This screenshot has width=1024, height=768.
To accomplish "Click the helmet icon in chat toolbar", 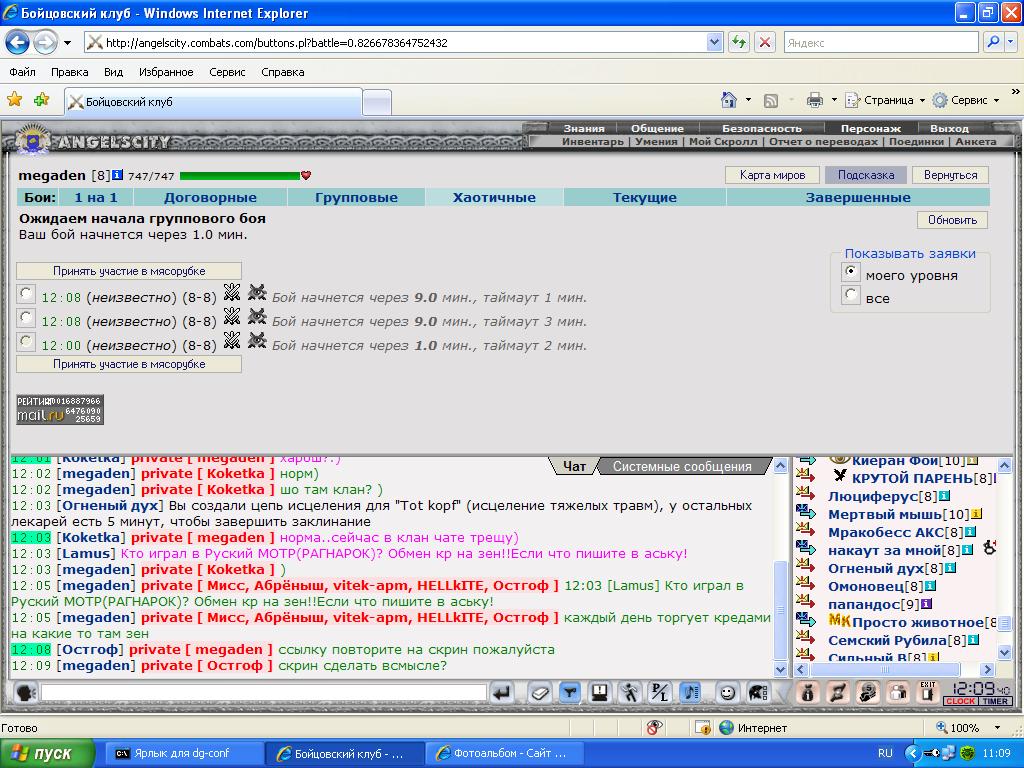I will [758, 692].
